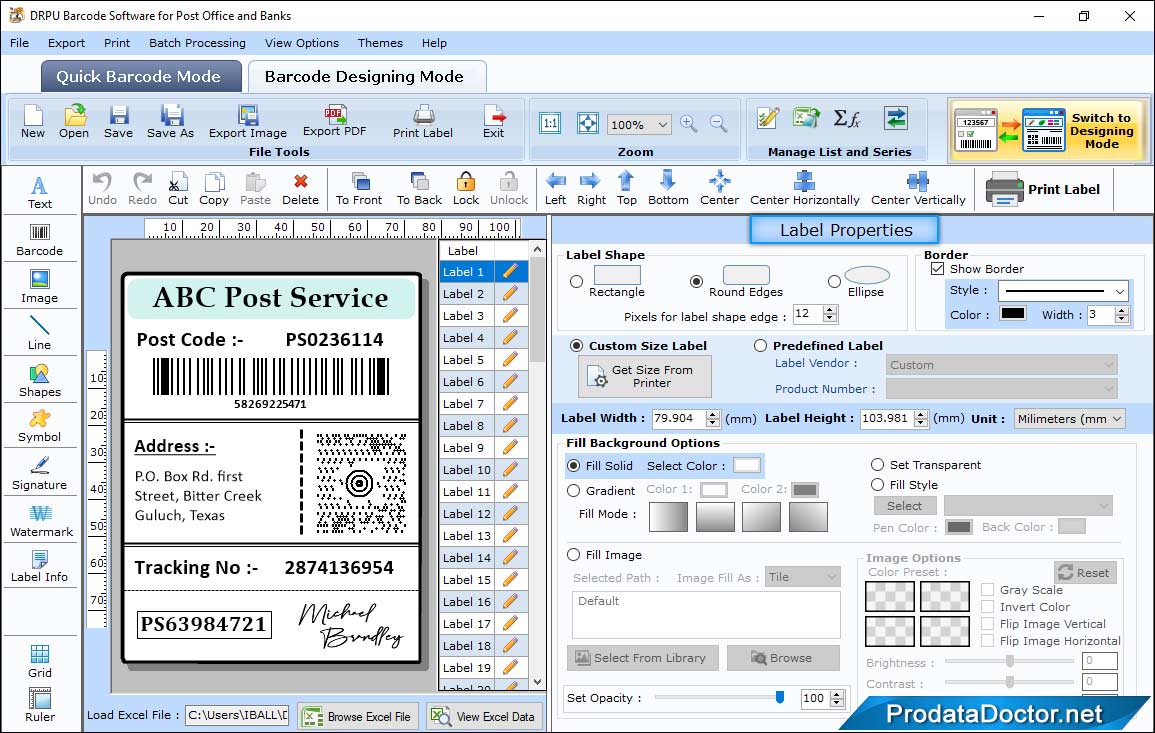
Task: Select Fill Image option
Action: (x=574, y=555)
